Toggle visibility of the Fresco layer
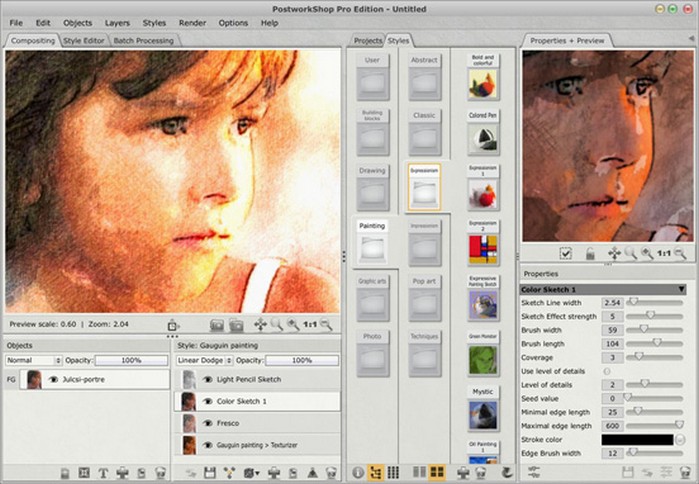The height and width of the screenshot is (484, 699). coord(209,423)
